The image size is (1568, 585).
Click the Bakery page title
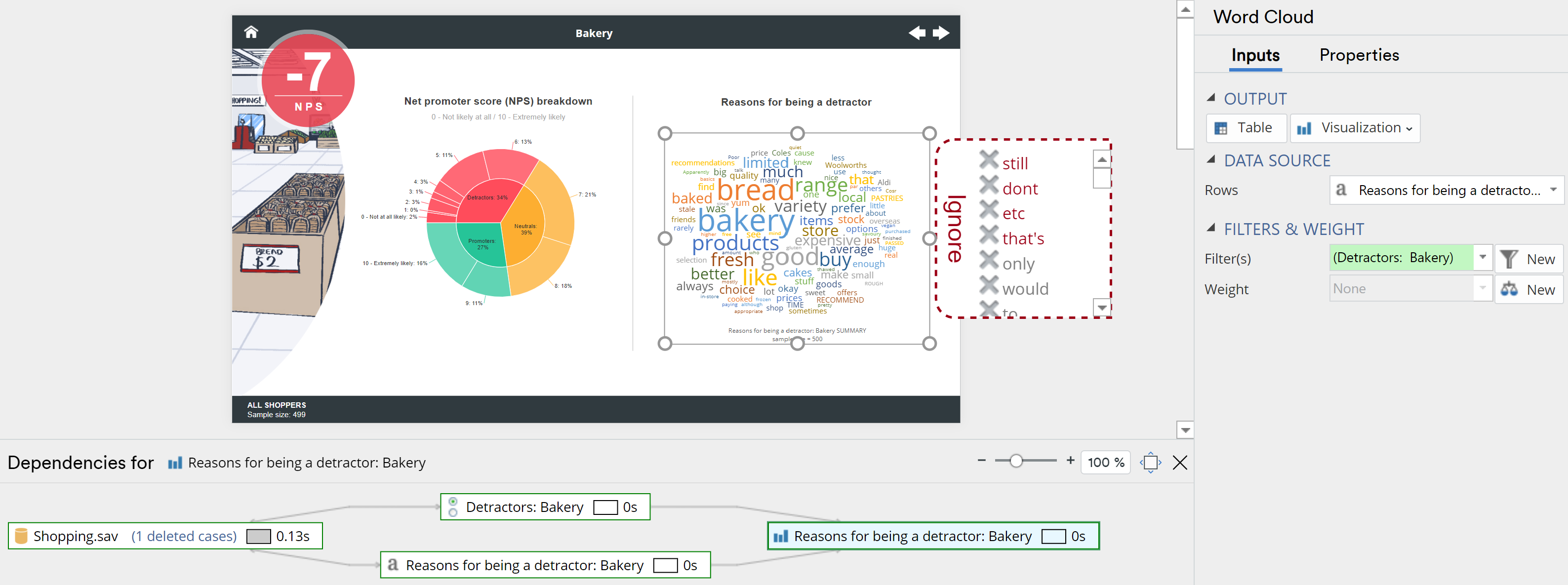pos(594,33)
